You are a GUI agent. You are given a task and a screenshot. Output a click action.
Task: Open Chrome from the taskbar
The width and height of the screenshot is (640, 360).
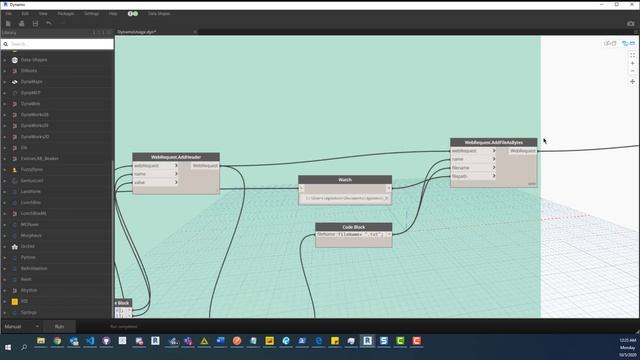[57, 341]
